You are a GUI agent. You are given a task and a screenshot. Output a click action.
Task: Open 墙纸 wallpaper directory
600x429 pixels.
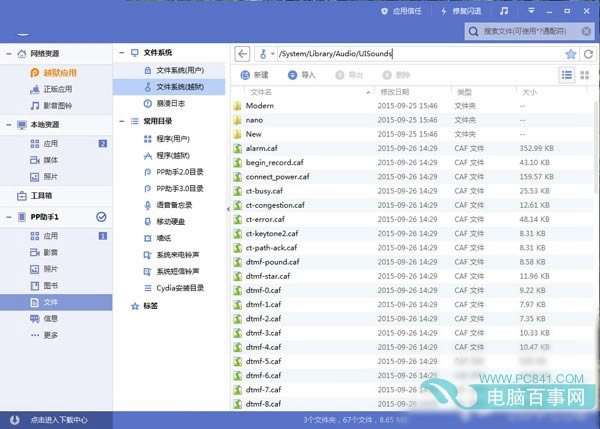(x=158, y=238)
